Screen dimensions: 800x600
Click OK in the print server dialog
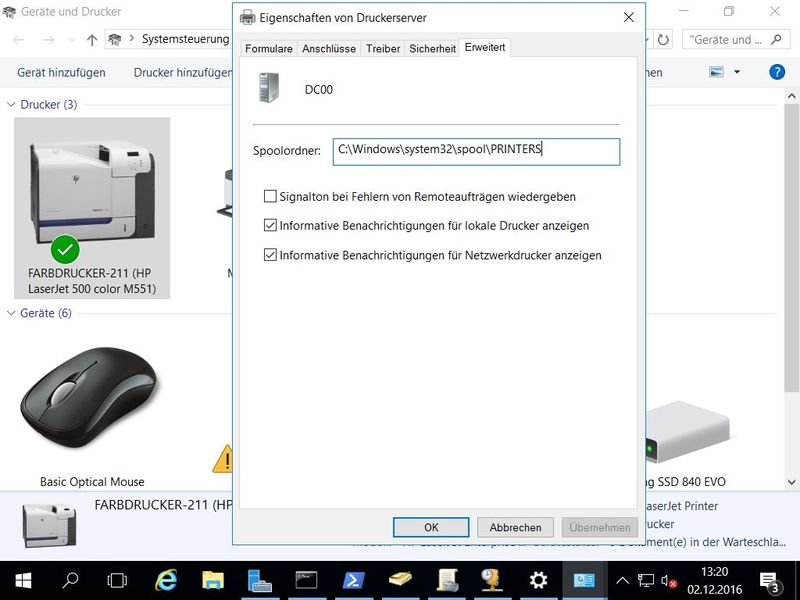pos(431,527)
